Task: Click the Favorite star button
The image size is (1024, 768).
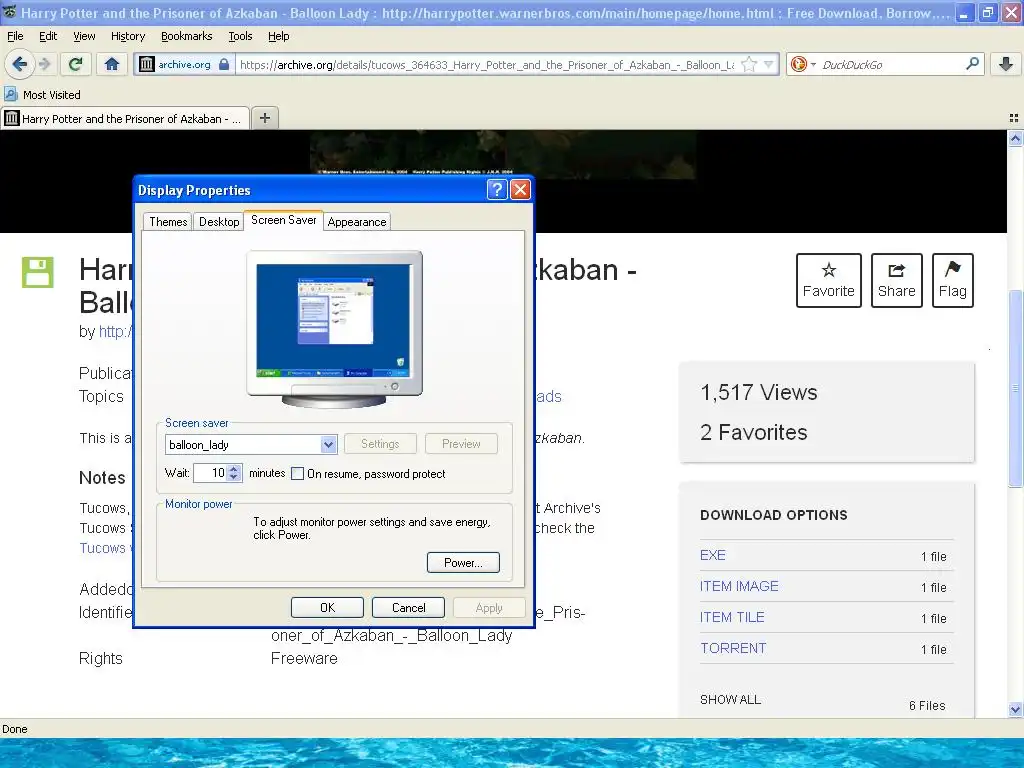Action: click(x=828, y=280)
